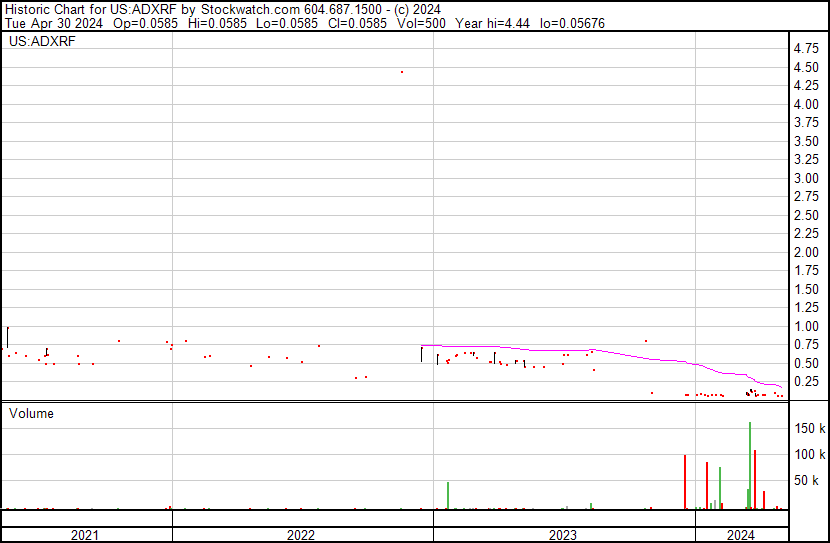The width and height of the screenshot is (830, 543).
Task: Click the 'Tue Apr 30 2024' date text
Action: [53, 23]
